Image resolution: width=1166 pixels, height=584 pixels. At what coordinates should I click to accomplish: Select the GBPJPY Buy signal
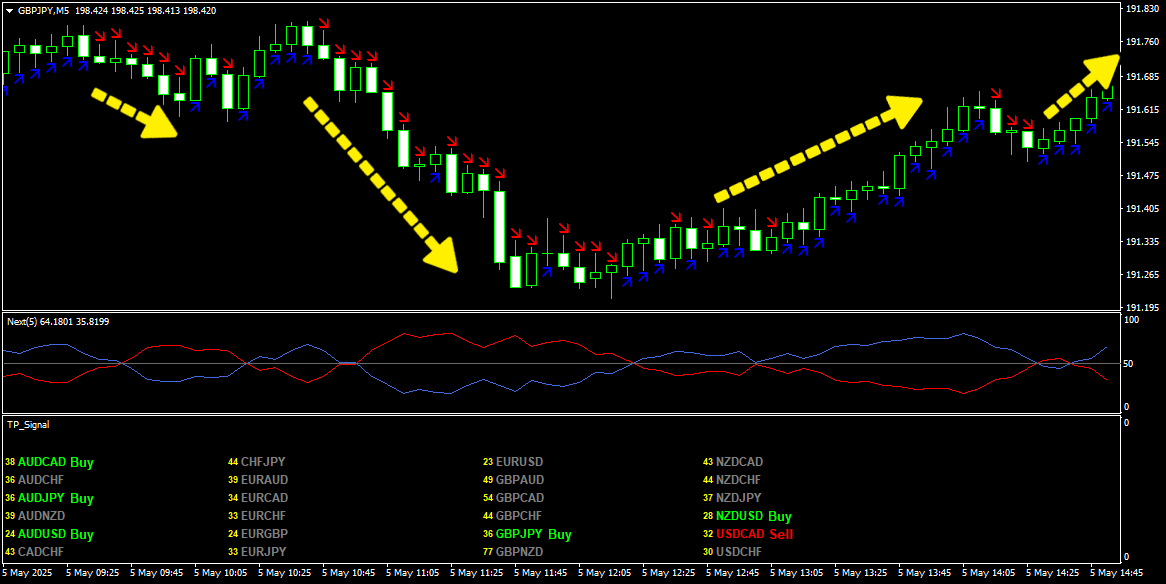pos(533,534)
